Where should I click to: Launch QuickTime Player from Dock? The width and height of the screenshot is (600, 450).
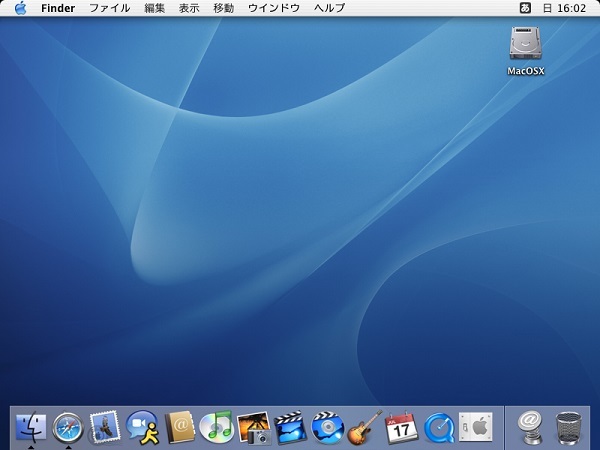(439, 427)
